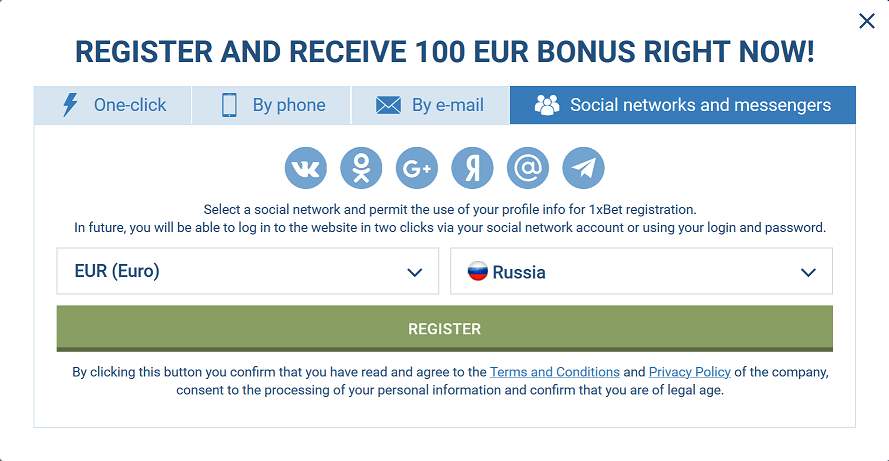Viewport: 889px width, 461px height.
Task: Open the Privacy Policy link
Action: pos(689,372)
